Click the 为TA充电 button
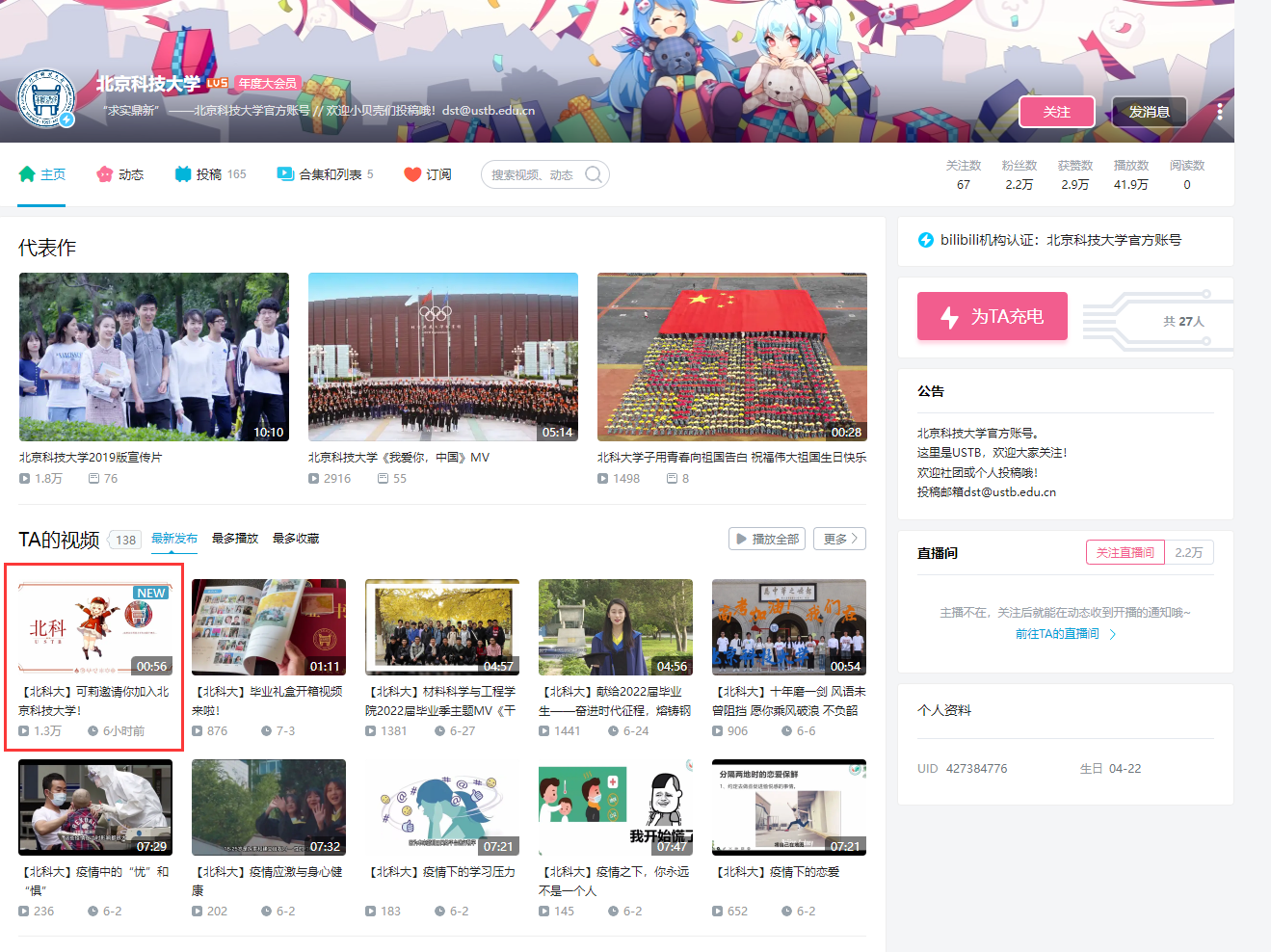The image size is (1271, 952). (x=993, y=316)
